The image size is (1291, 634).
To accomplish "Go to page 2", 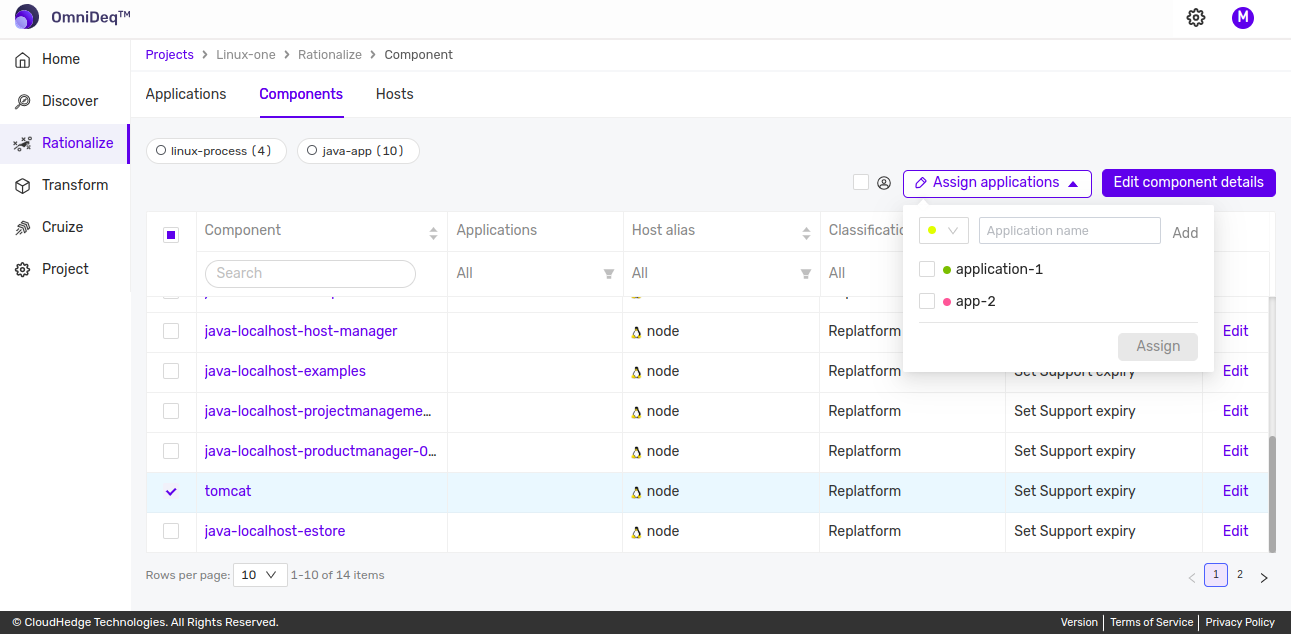I will [x=1240, y=575].
